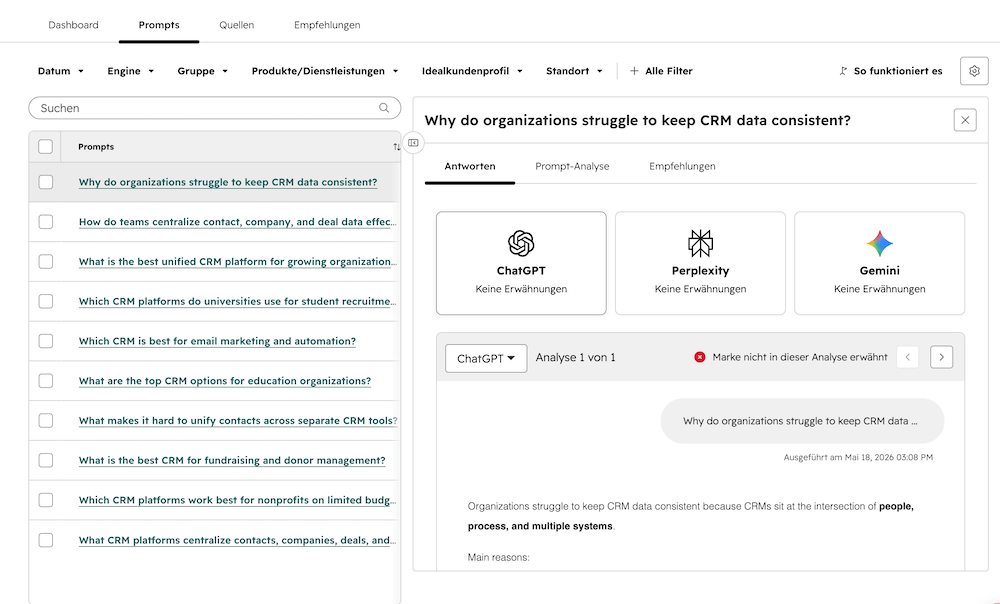The height and width of the screenshot is (604, 1000).
Task: Click the settings gear icon
Action: coord(974,71)
